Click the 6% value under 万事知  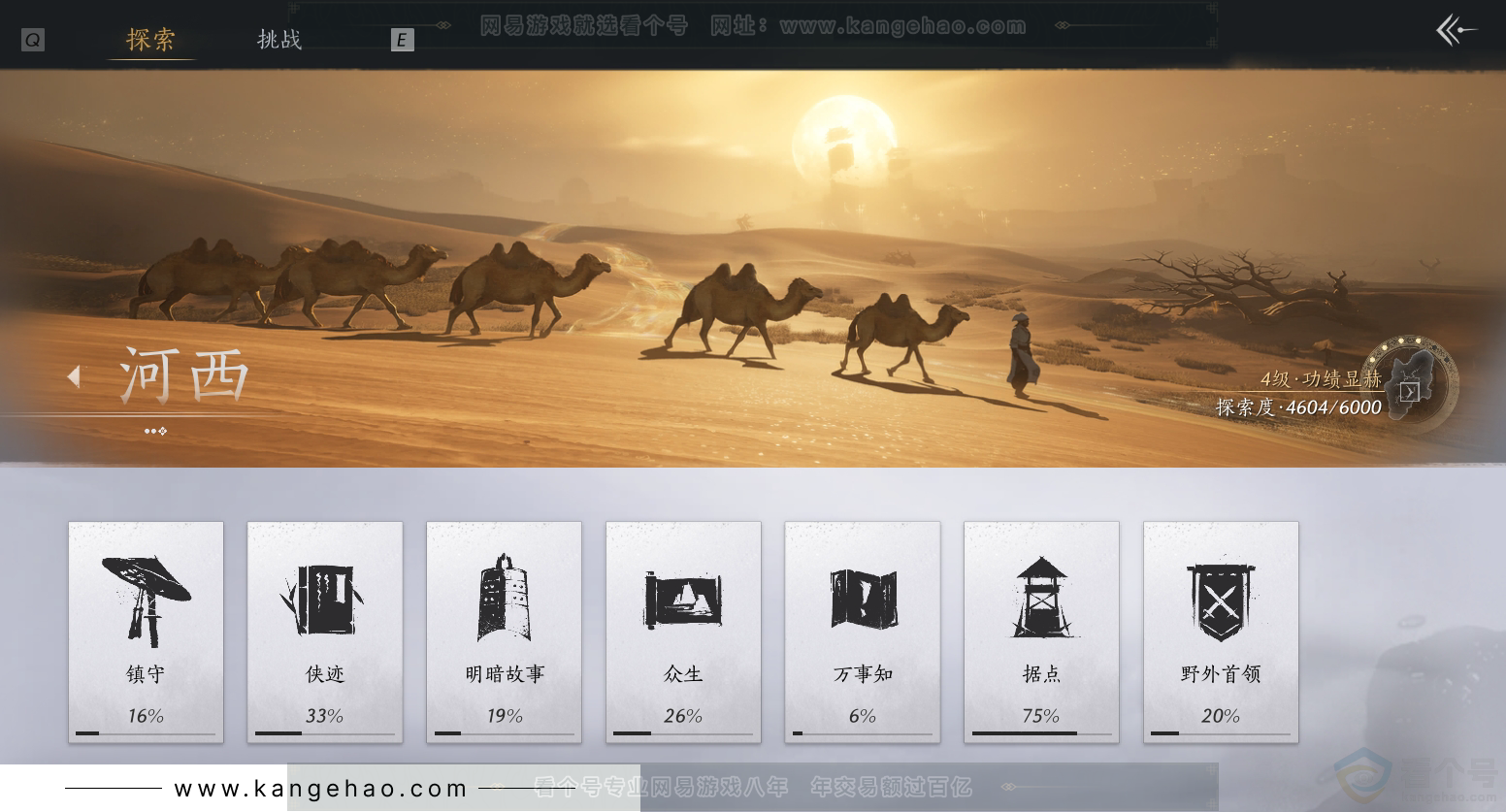[863, 716]
